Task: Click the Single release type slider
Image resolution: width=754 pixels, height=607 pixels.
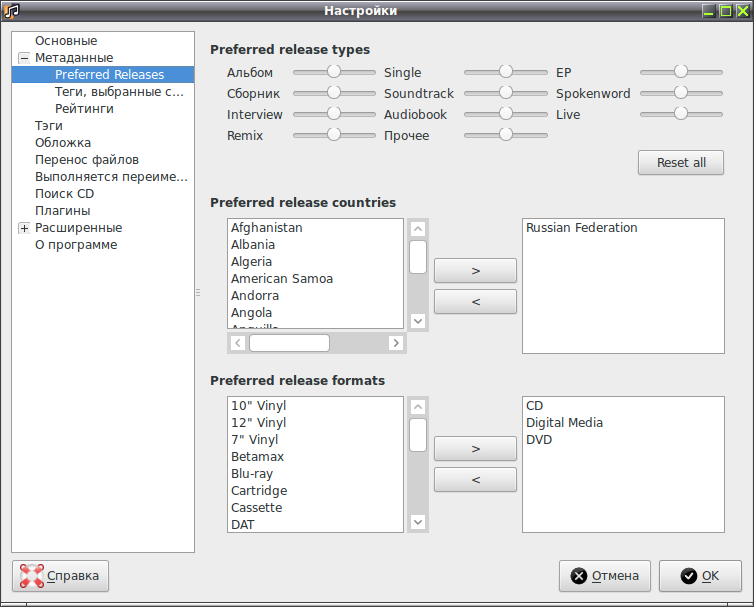Action: point(506,72)
